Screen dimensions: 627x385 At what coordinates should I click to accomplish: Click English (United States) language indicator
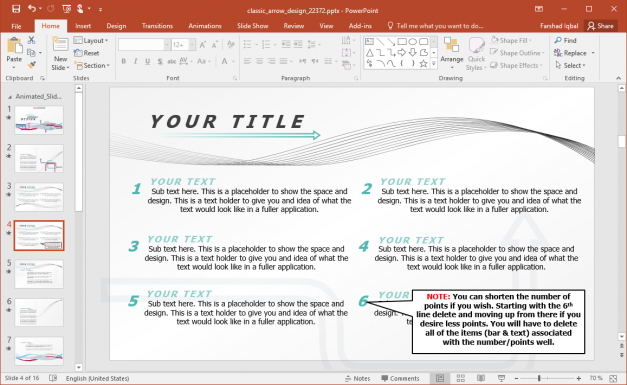tap(97, 378)
